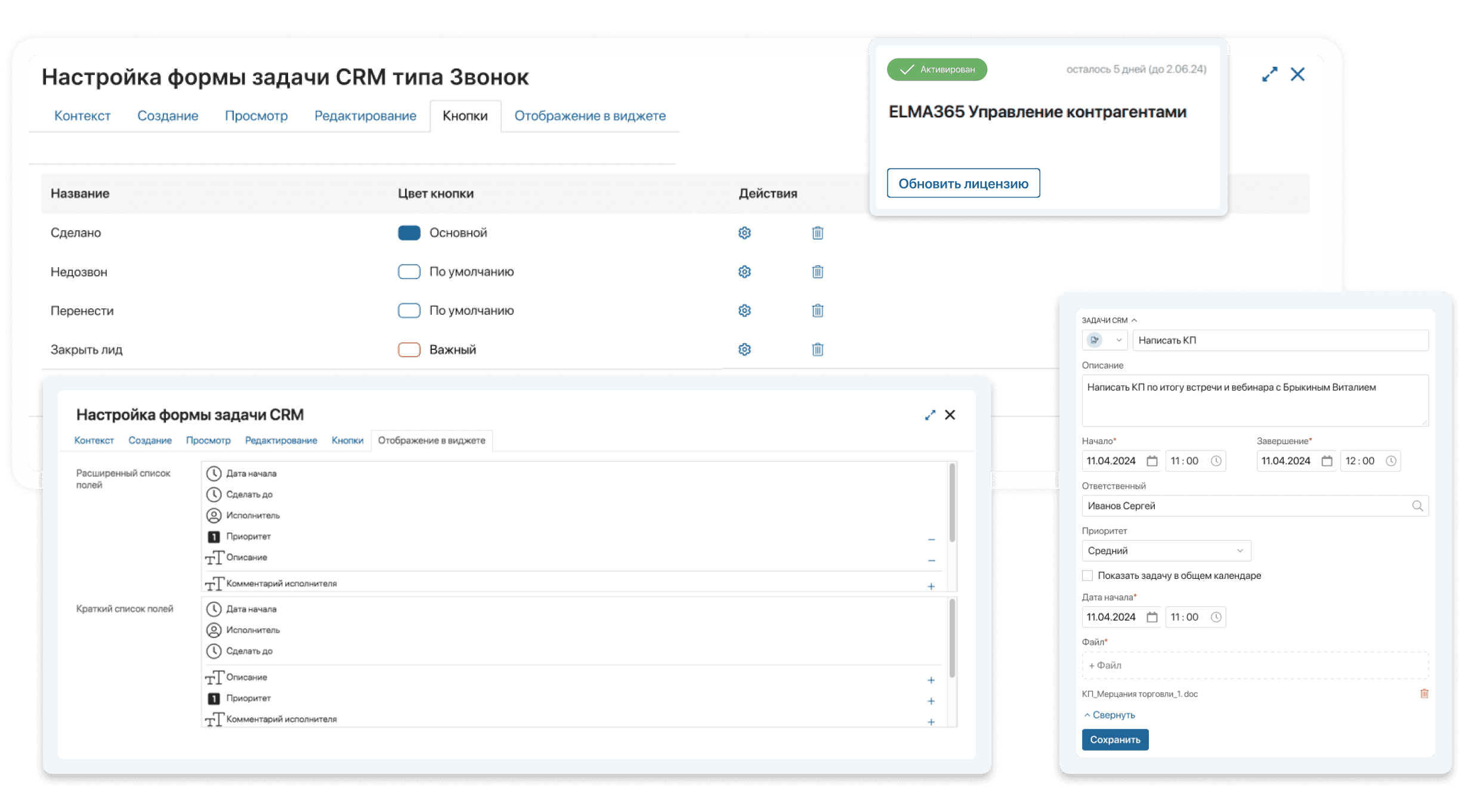The height and width of the screenshot is (812, 1465).
Task: Remove Приоритет from extended field list
Action: point(931,540)
